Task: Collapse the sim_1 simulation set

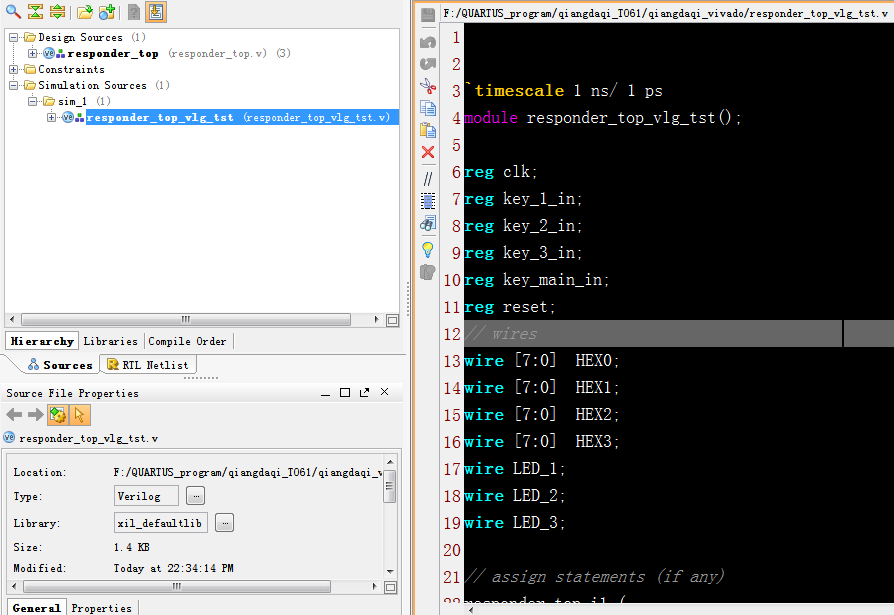Action: tap(33, 101)
